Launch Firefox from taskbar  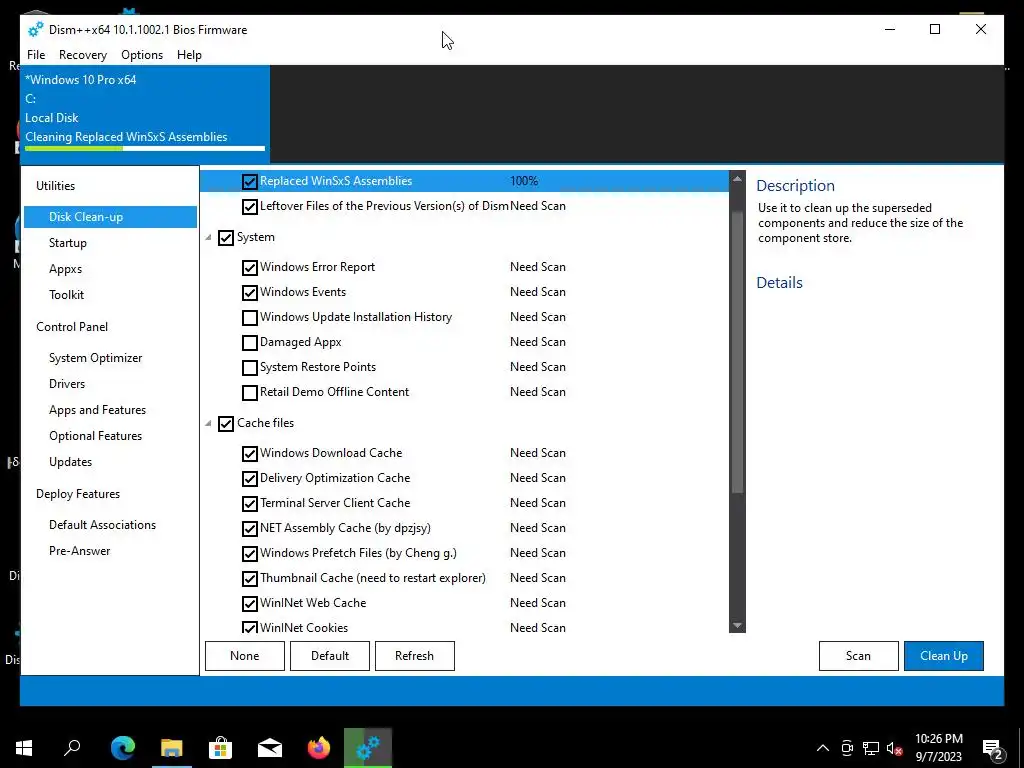tap(319, 748)
